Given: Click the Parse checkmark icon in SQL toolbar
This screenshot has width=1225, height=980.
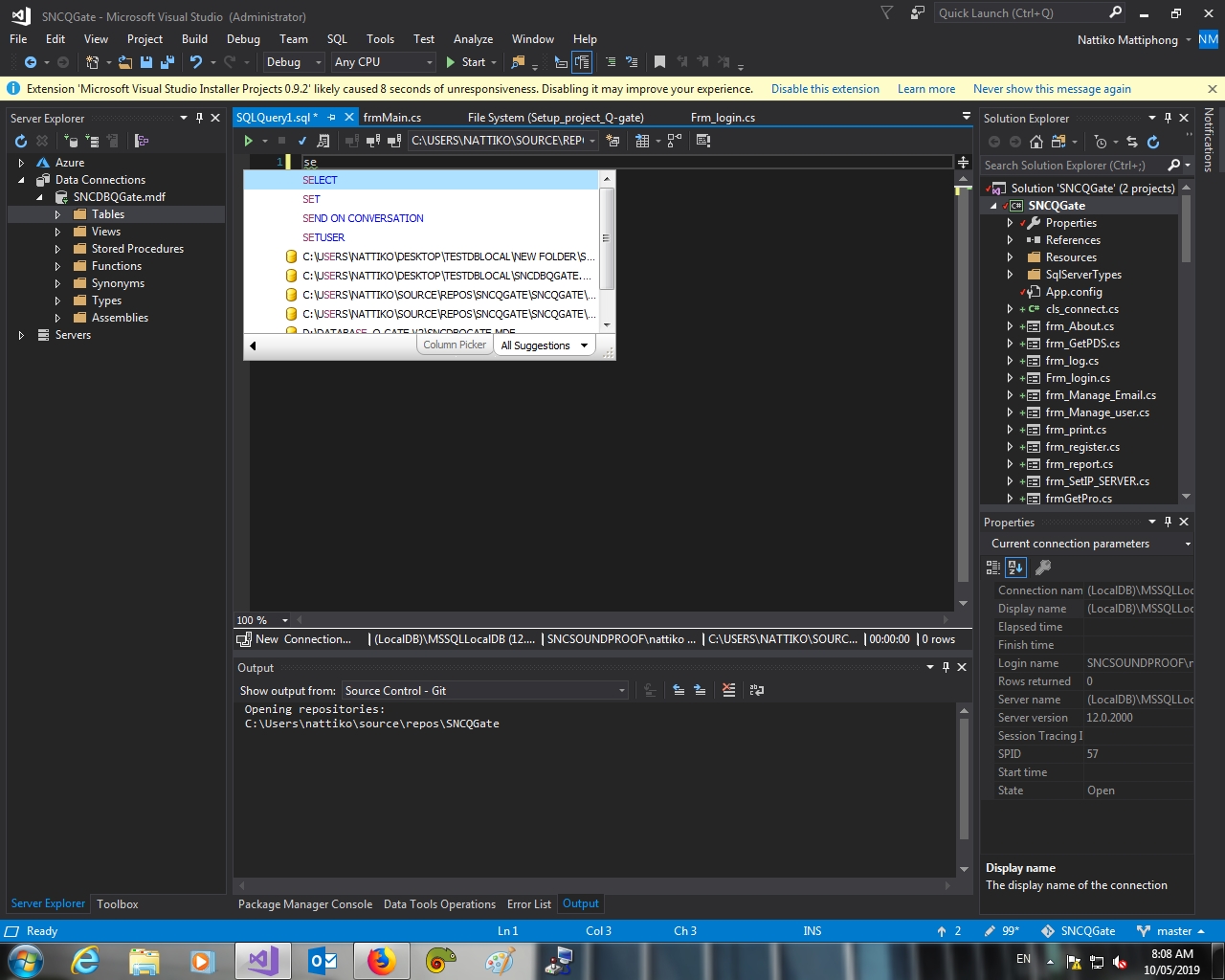Looking at the screenshot, I should (302, 141).
